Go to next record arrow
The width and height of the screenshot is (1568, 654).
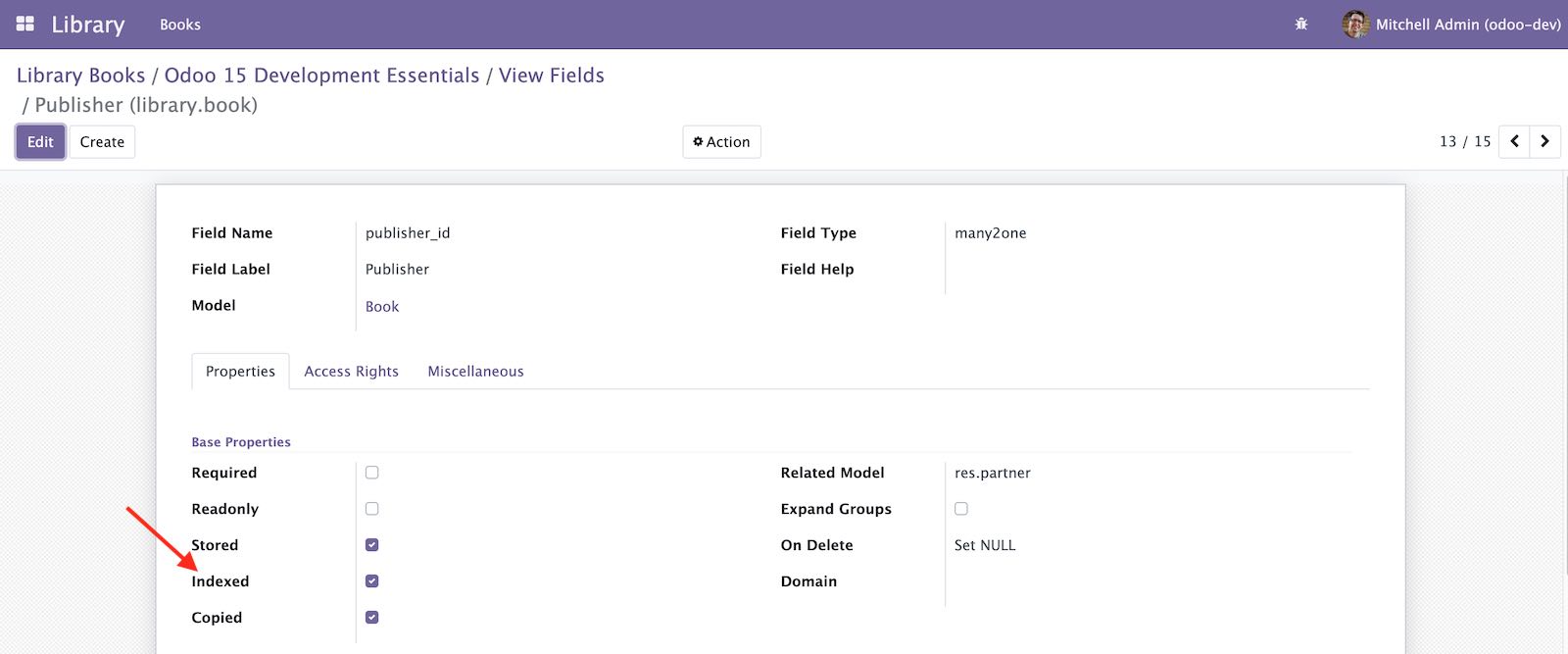click(1544, 141)
